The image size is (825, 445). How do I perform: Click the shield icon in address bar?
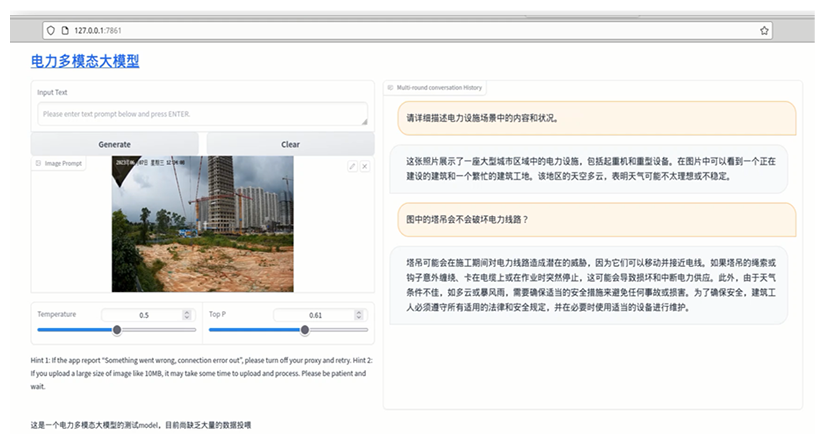(50, 30)
